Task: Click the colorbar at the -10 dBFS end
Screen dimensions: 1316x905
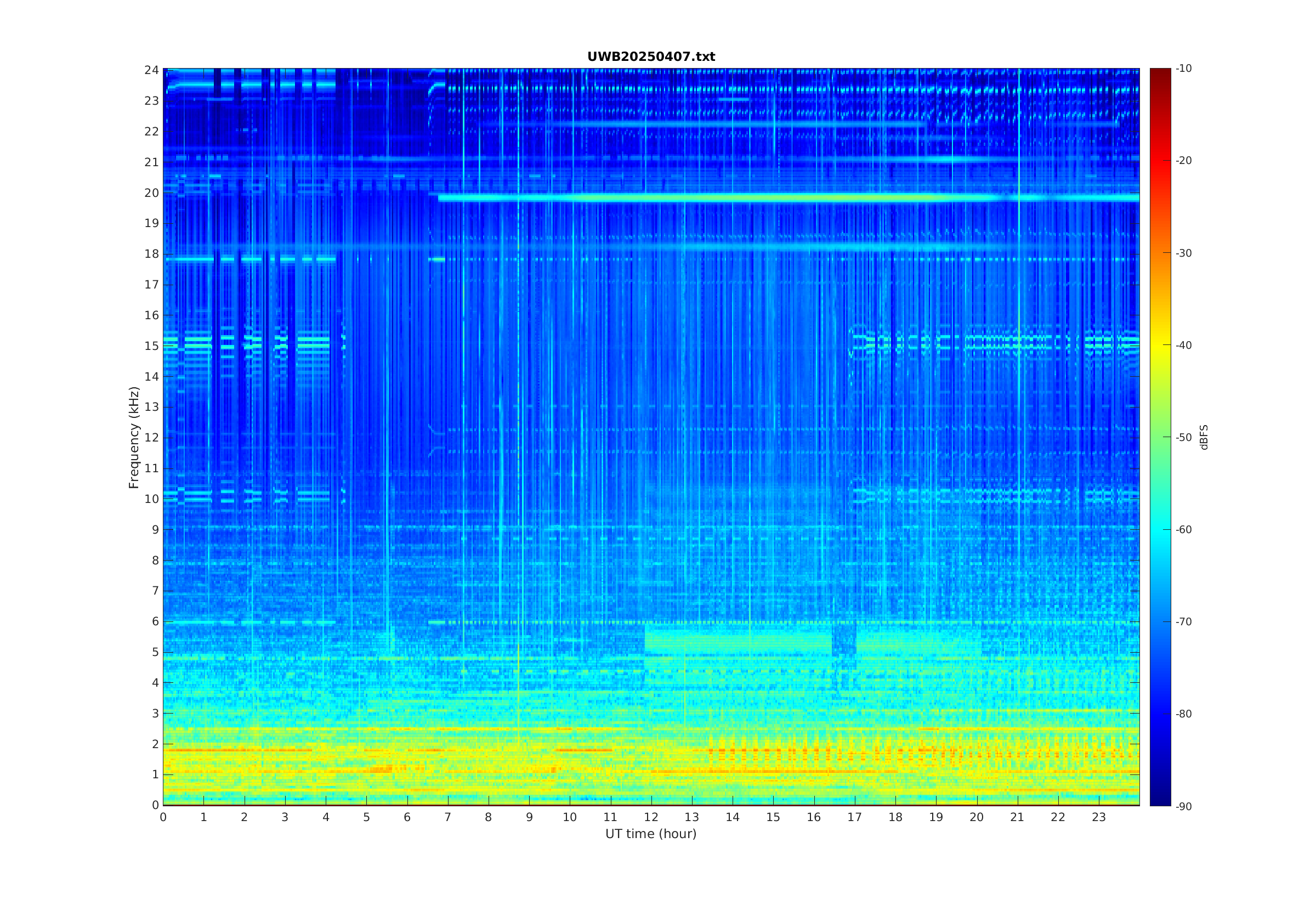Action: (x=1160, y=70)
